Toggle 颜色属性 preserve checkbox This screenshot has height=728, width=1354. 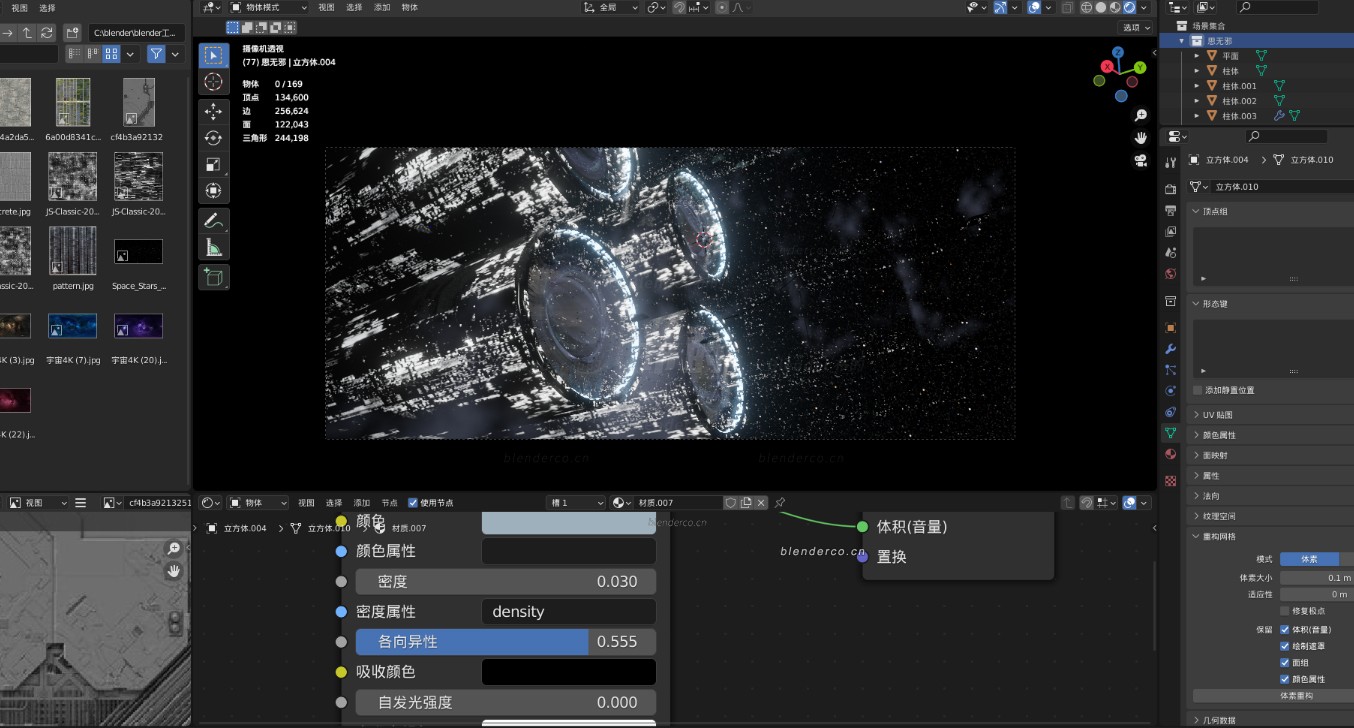click(1285, 679)
